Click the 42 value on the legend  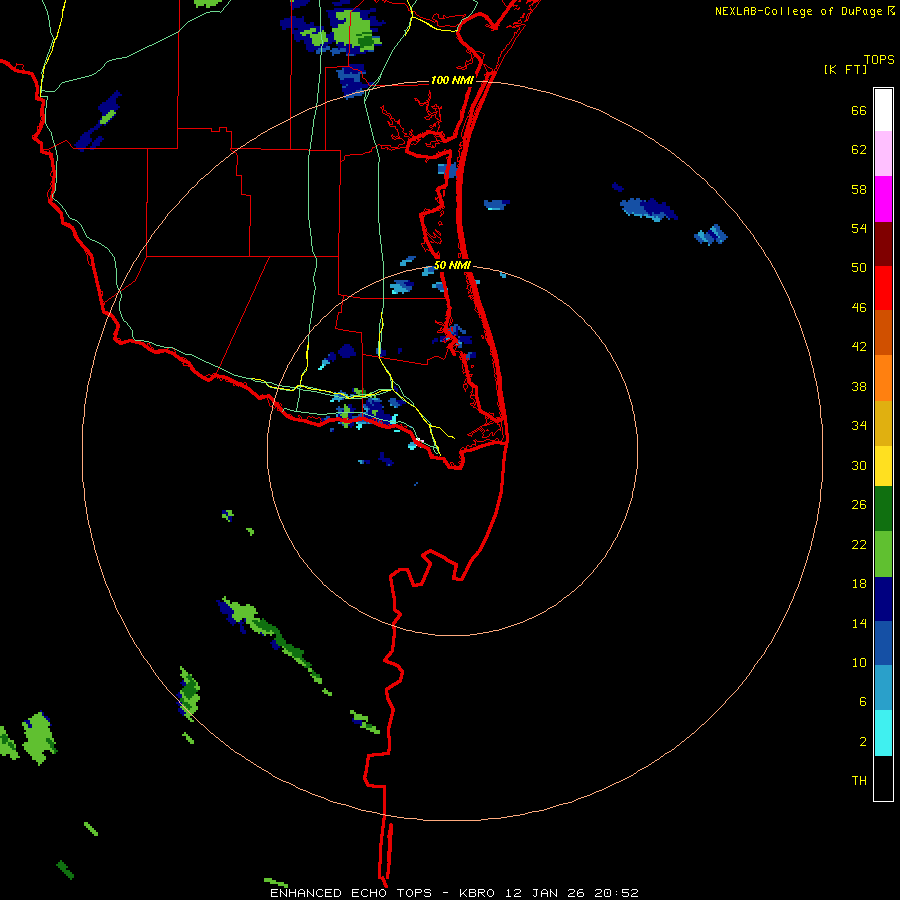859,346
